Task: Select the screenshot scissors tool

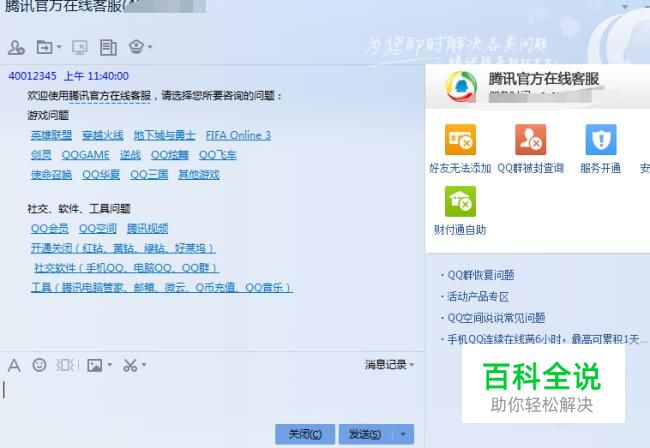Action: (130, 365)
